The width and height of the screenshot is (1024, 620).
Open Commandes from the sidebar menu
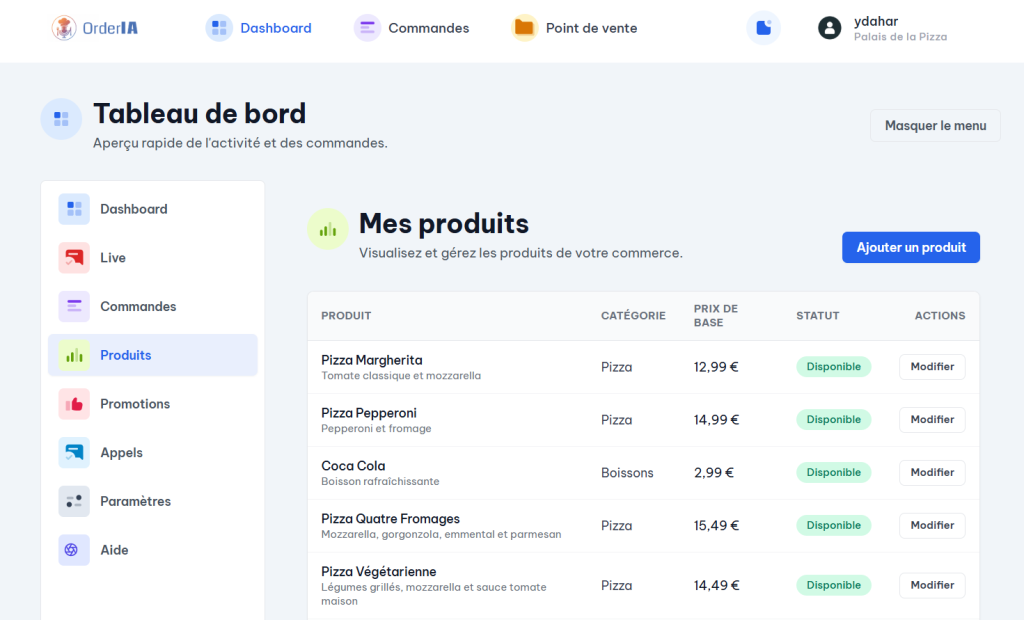coord(138,307)
